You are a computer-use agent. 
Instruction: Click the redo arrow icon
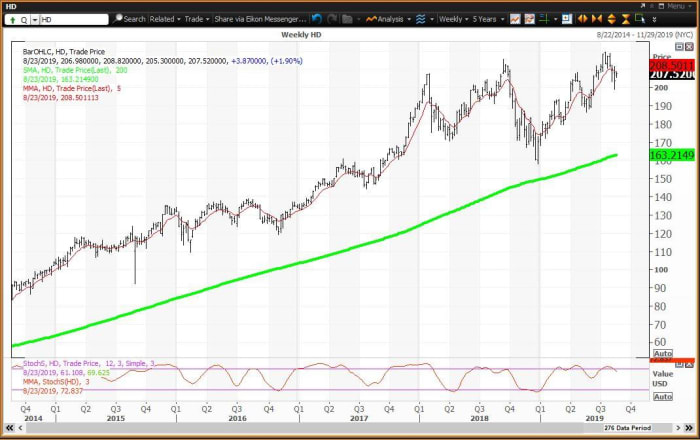pyautogui.click(x=331, y=19)
